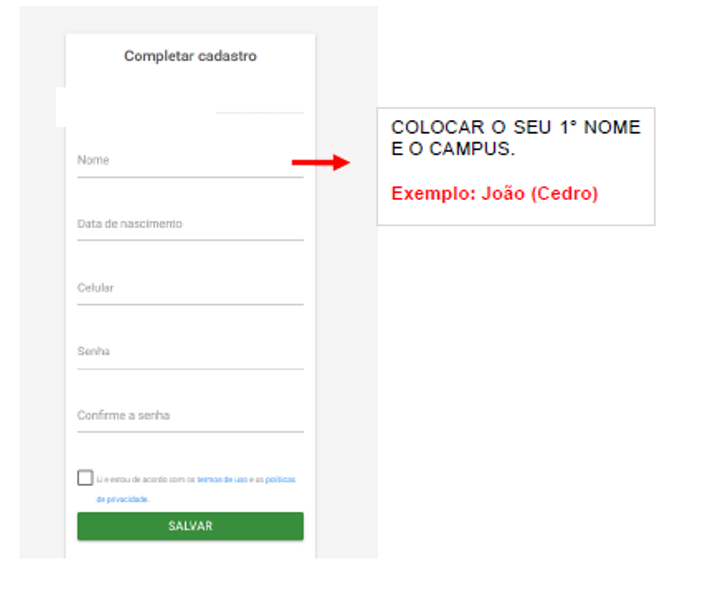
Task: Focus the Data de nascimento field
Action: (188, 225)
